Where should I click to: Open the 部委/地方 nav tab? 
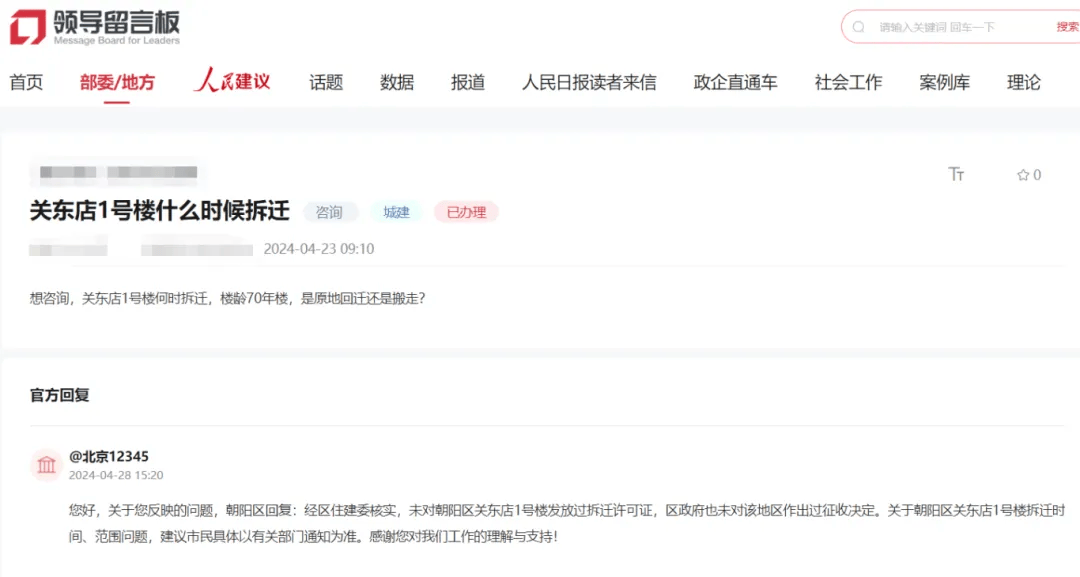pyautogui.click(x=117, y=83)
